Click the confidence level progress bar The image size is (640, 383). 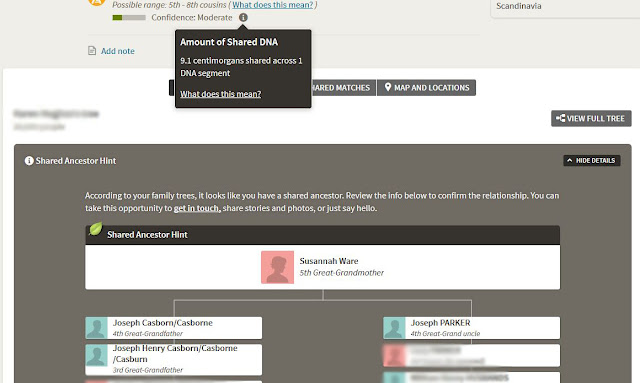click(x=129, y=18)
